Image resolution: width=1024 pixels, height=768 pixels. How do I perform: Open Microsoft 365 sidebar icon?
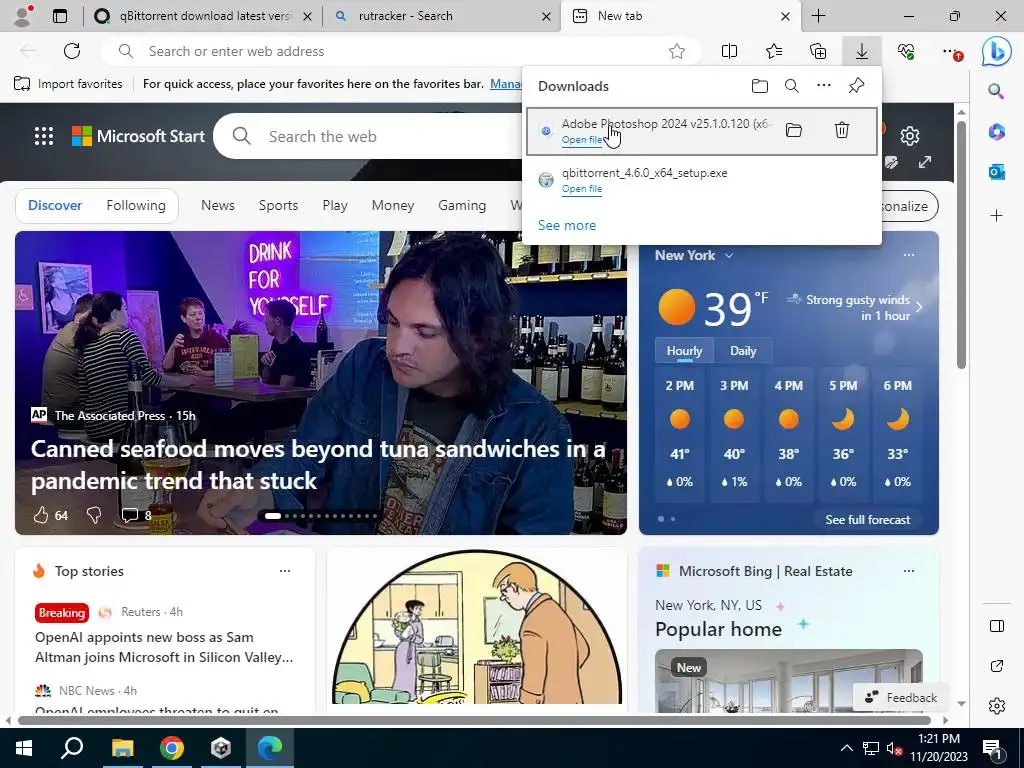(x=996, y=131)
